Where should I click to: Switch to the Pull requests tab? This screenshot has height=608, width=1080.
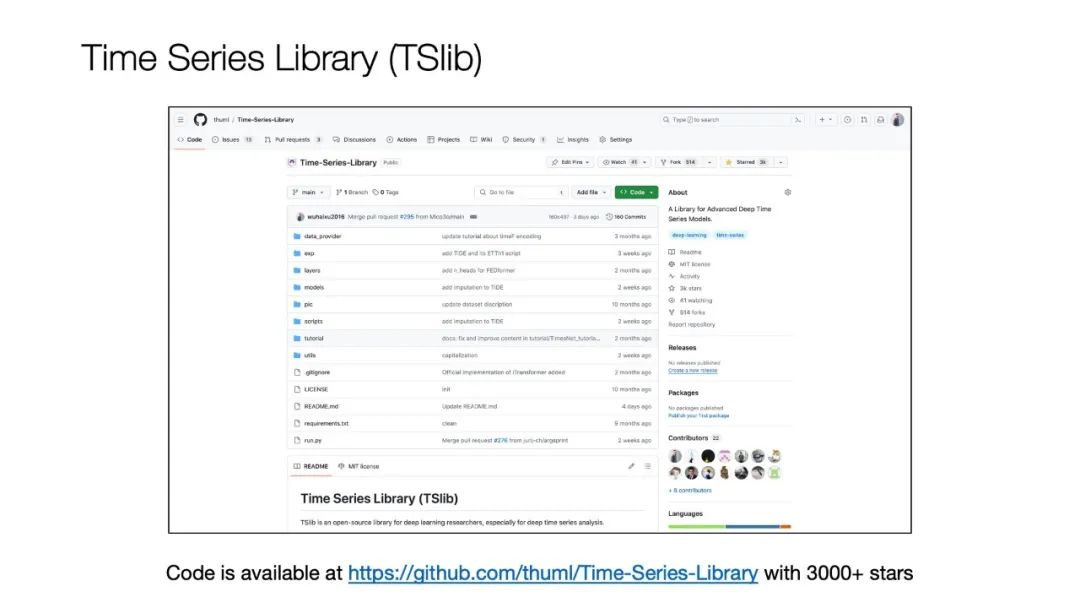[x=293, y=140]
